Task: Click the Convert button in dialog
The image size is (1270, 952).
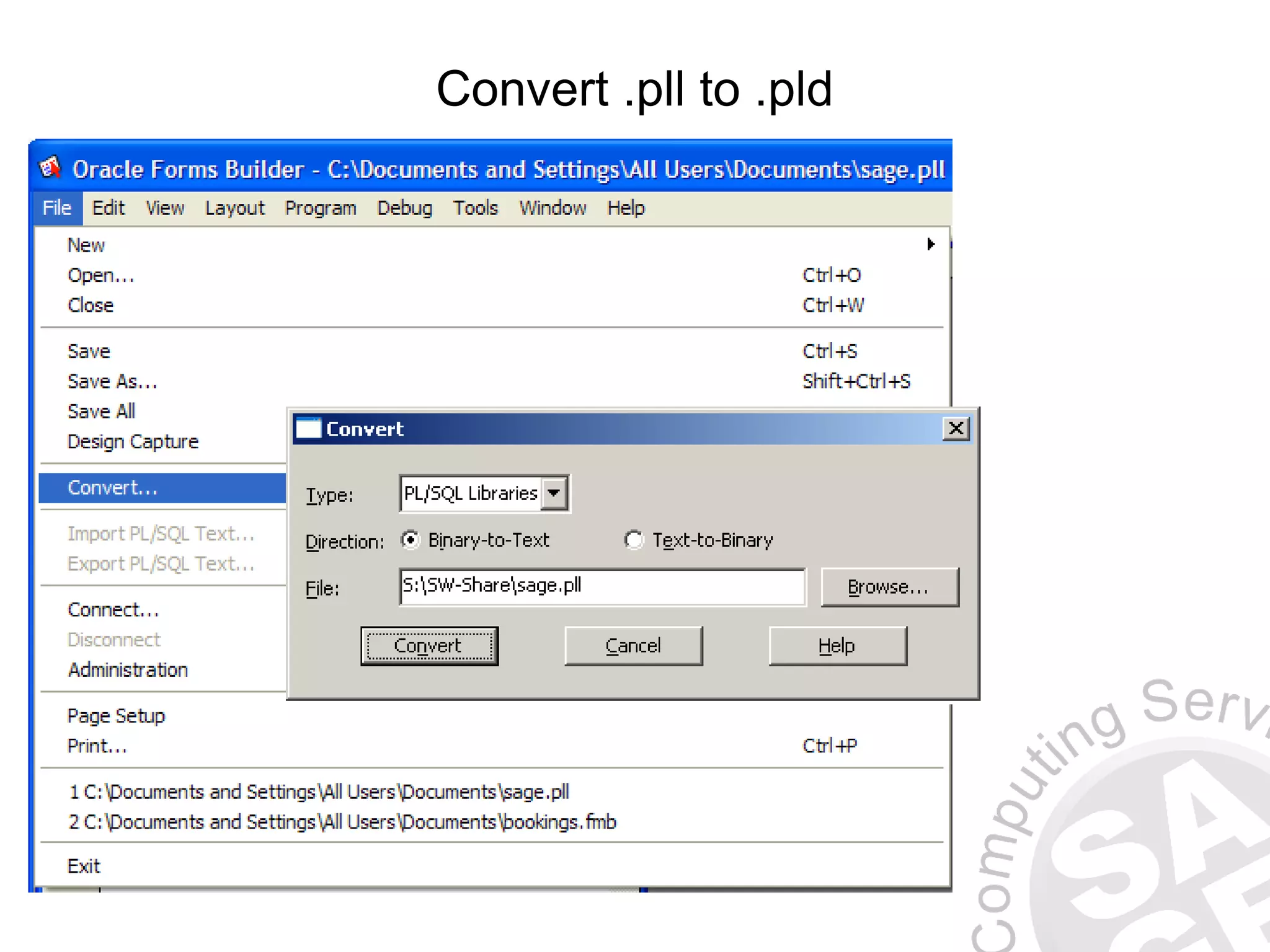Action: (x=429, y=646)
